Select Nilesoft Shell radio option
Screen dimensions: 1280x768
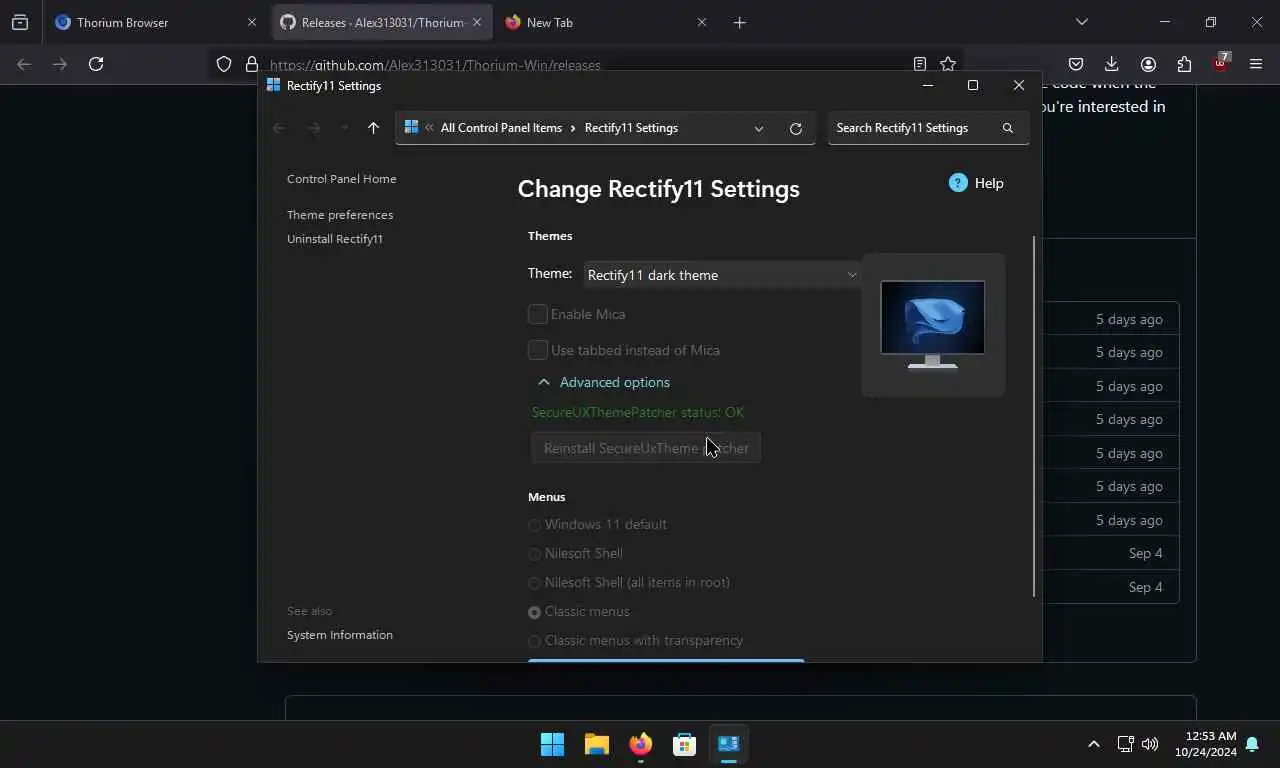click(534, 554)
